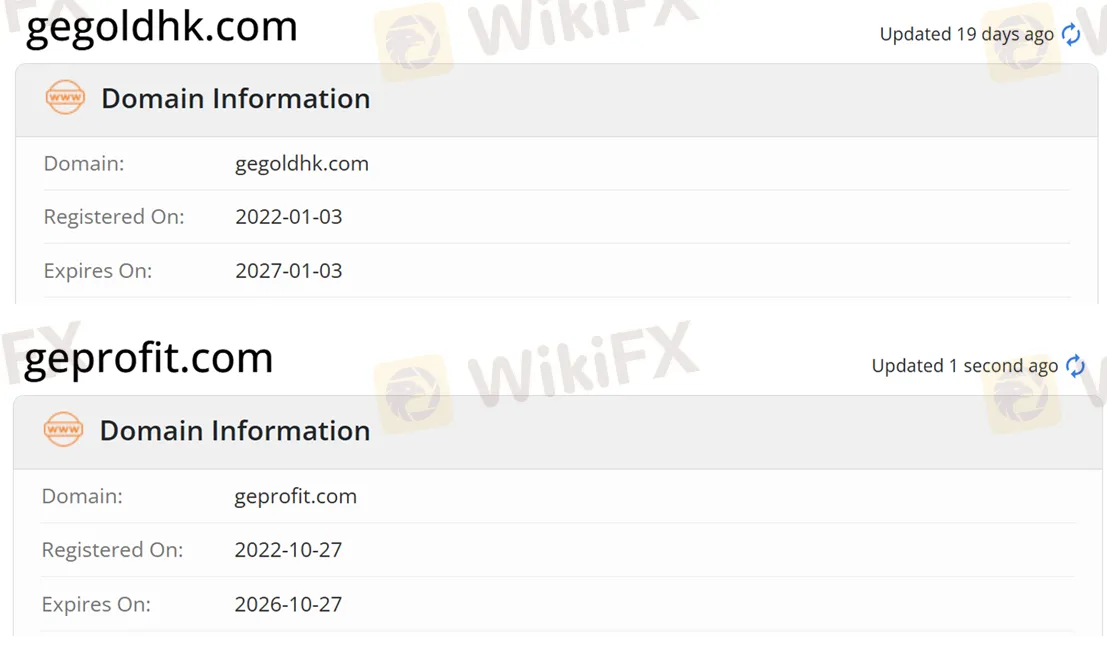Click the 'Expires On:' label for geprofit.com
This screenshot has width=1107, height=646.
[x=96, y=604]
